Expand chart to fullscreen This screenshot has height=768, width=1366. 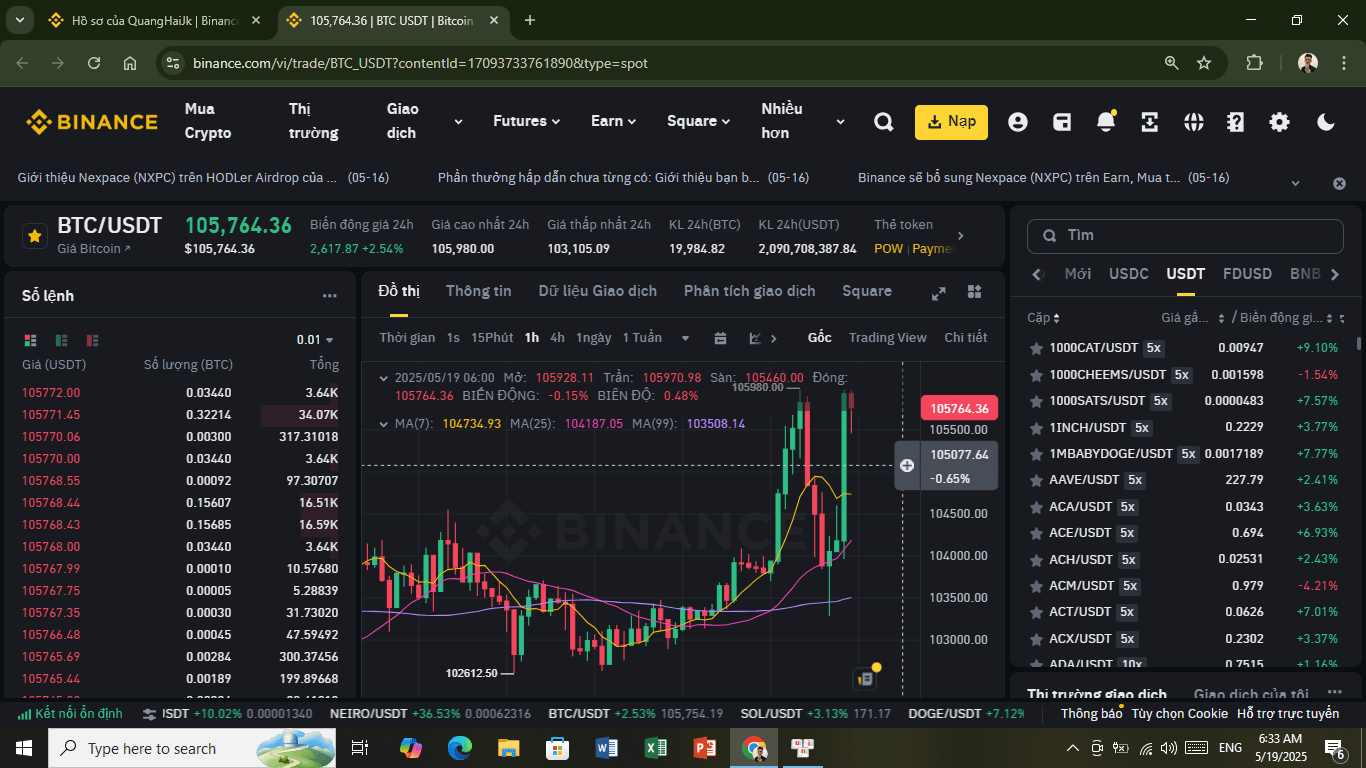click(x=939, y=293)
